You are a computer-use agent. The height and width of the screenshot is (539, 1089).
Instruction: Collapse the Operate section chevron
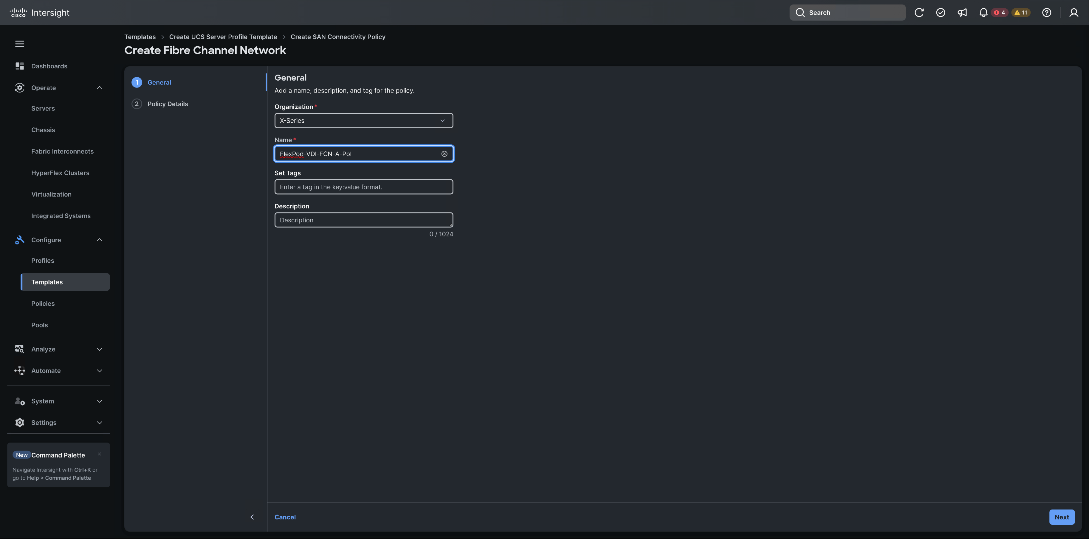[99, 88]
